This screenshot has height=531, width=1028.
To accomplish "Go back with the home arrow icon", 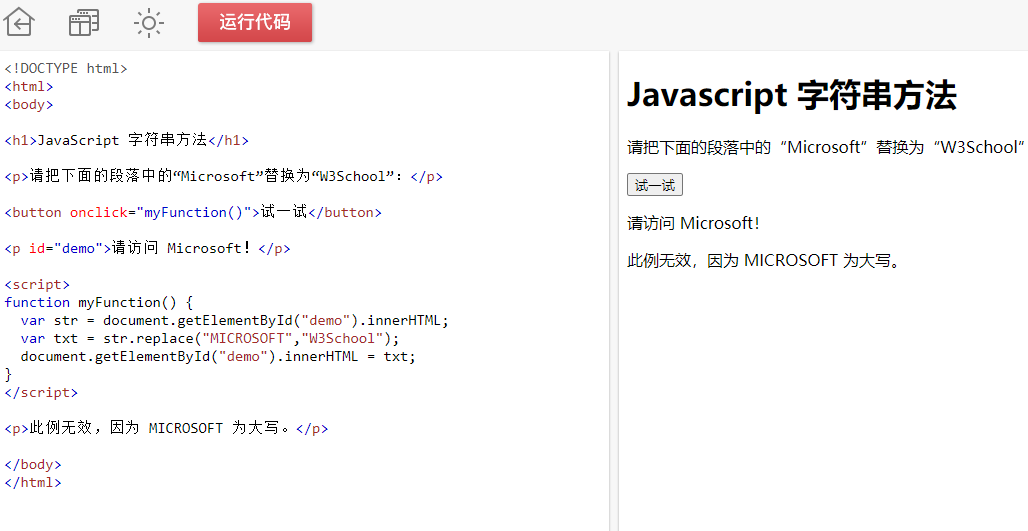I will (19, 22).
